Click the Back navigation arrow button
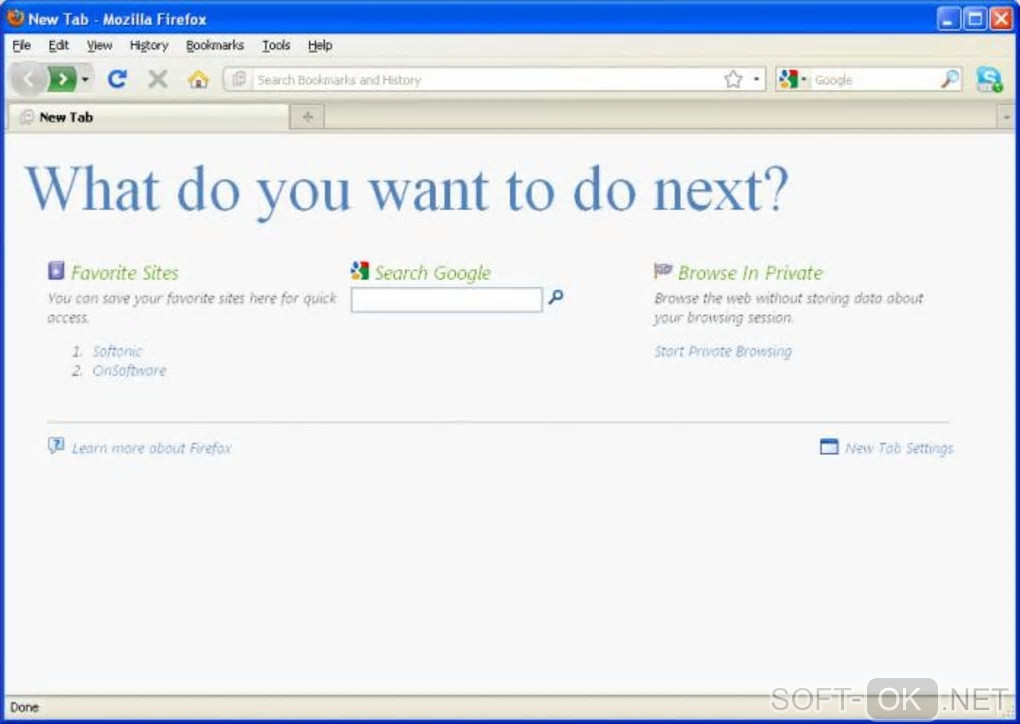The height and width of the screenshot is (724, 1020). click(x=28, y=79)
